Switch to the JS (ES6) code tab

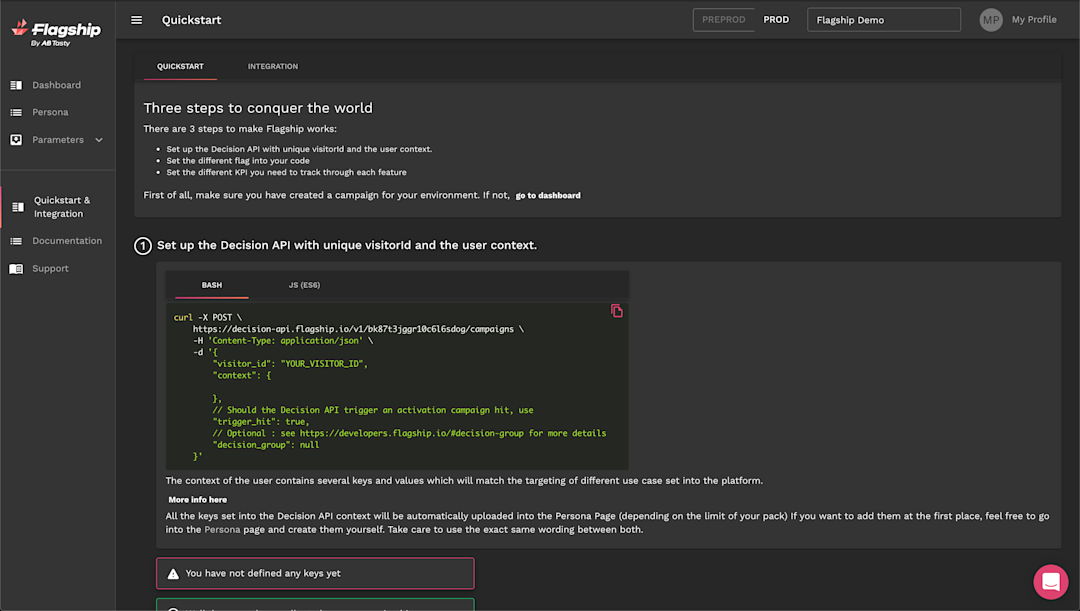tap(304, 285)
